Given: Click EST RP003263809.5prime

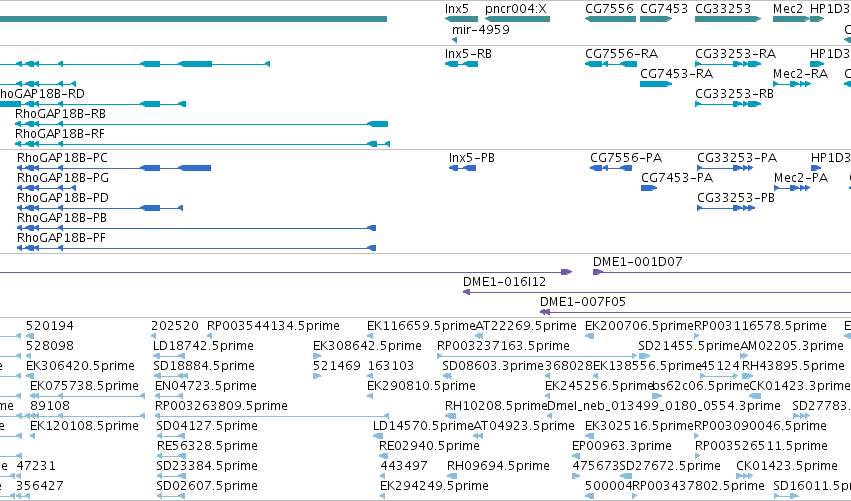Looking at the screenshot, I should click(x=221, y=407).
